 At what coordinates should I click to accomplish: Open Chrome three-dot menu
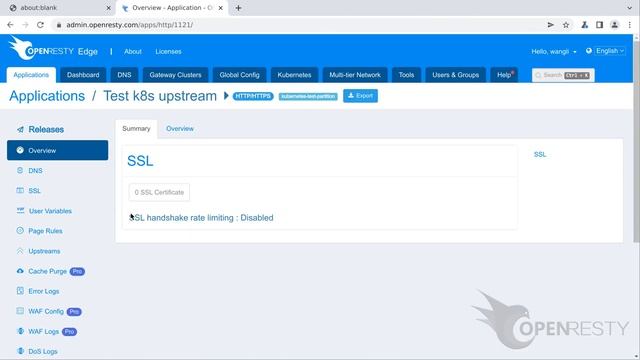tap(630, 25)
